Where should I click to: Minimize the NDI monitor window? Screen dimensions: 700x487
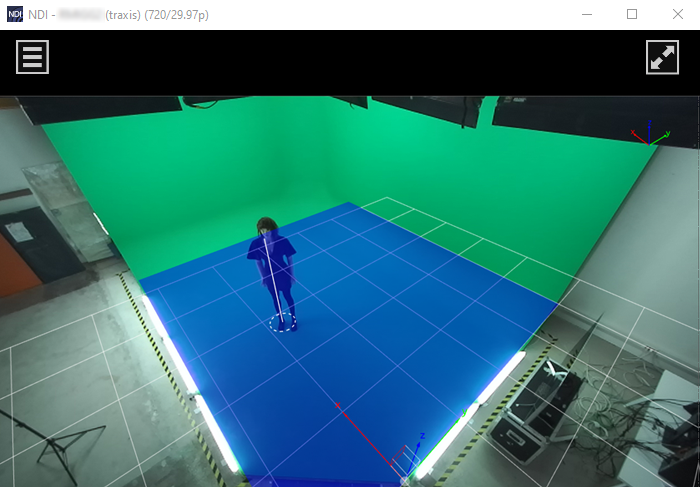coord(586,15)
